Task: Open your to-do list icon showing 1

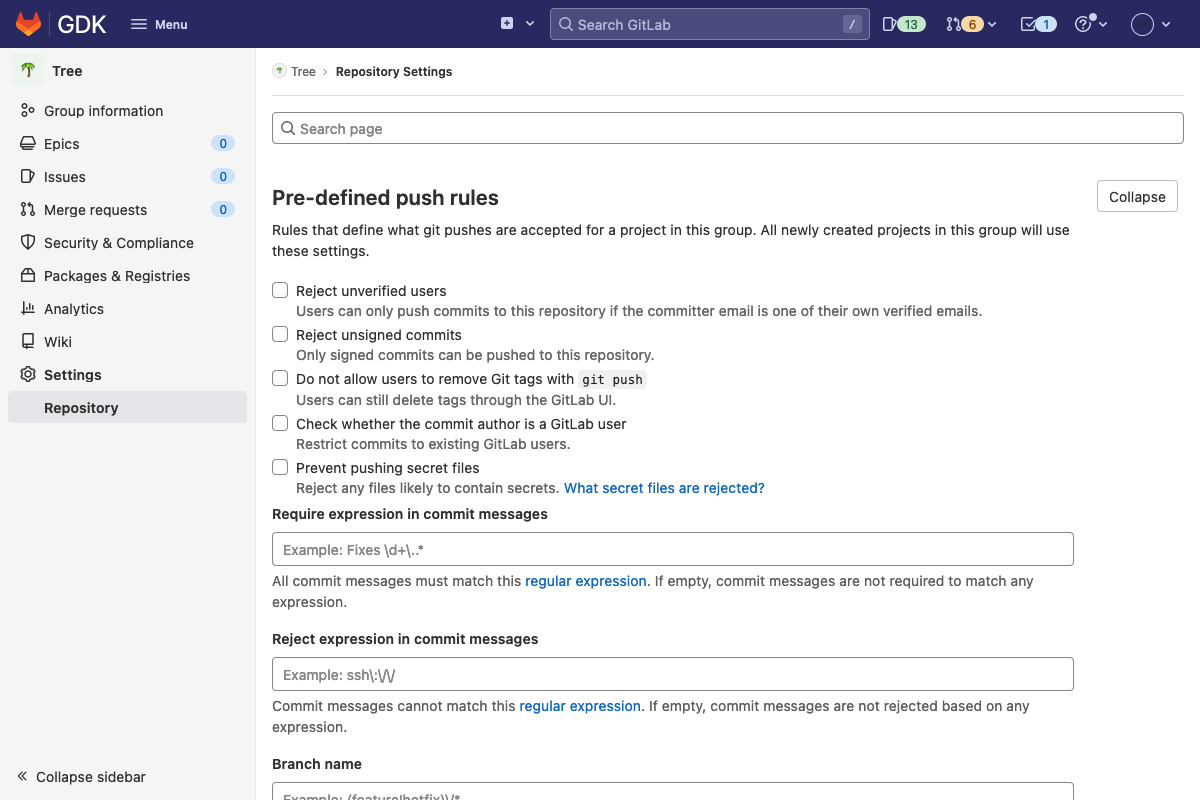Action: click(1037, 23)
